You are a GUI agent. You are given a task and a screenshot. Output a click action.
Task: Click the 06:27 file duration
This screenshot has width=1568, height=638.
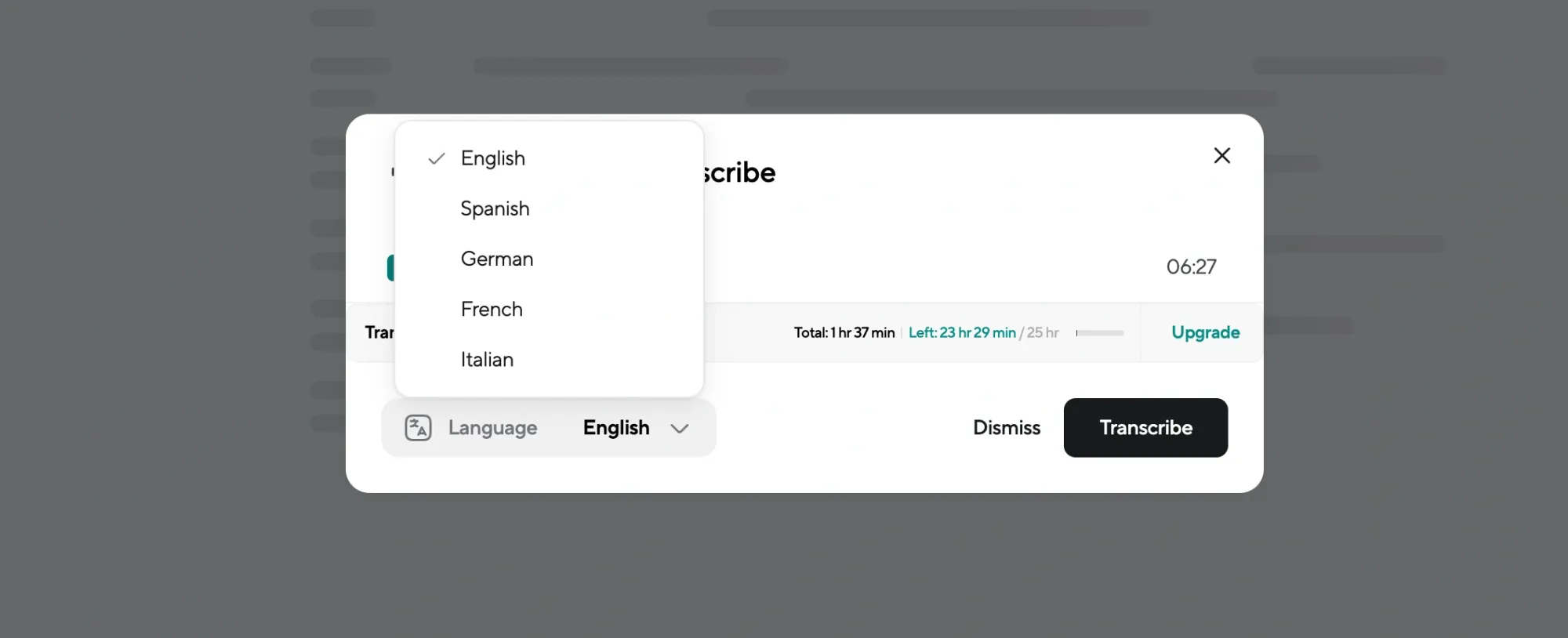(1191, 267)
